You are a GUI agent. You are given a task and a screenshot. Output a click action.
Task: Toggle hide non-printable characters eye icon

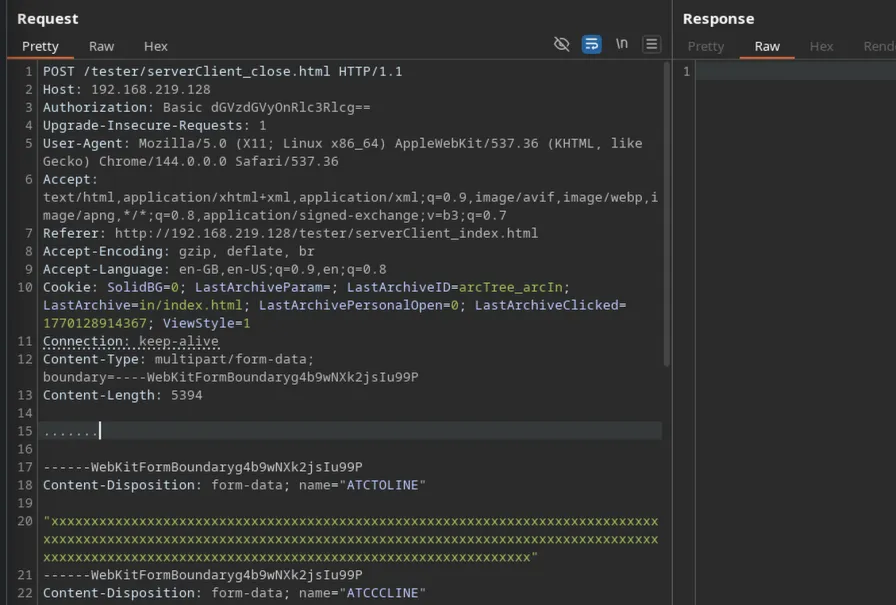pyautogui.click(x=561, y=44)
